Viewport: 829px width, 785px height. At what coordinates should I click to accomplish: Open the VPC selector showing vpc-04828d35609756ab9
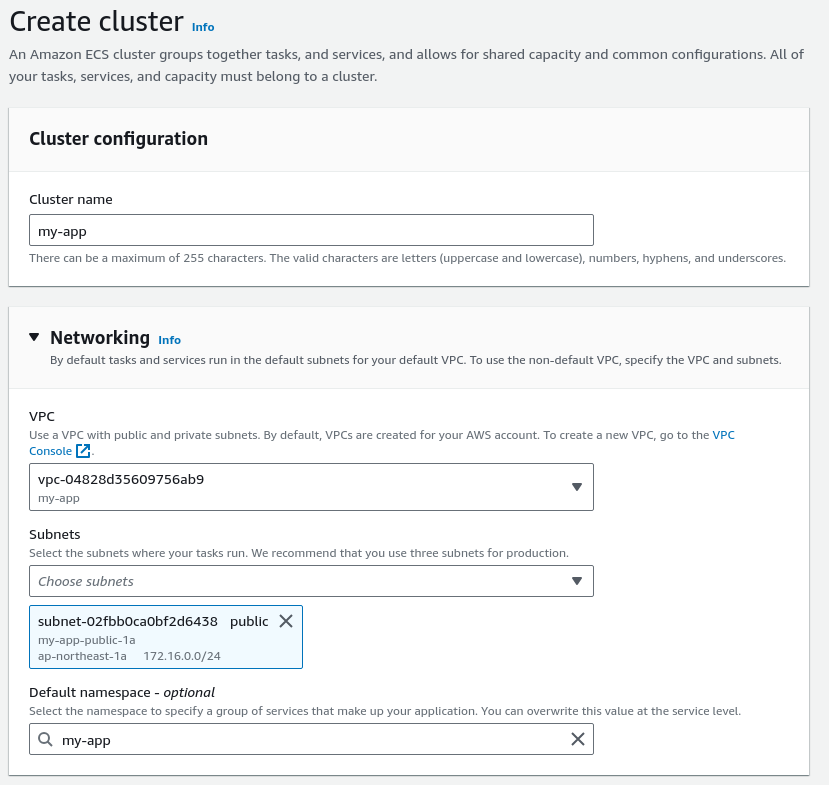(311, 487)
